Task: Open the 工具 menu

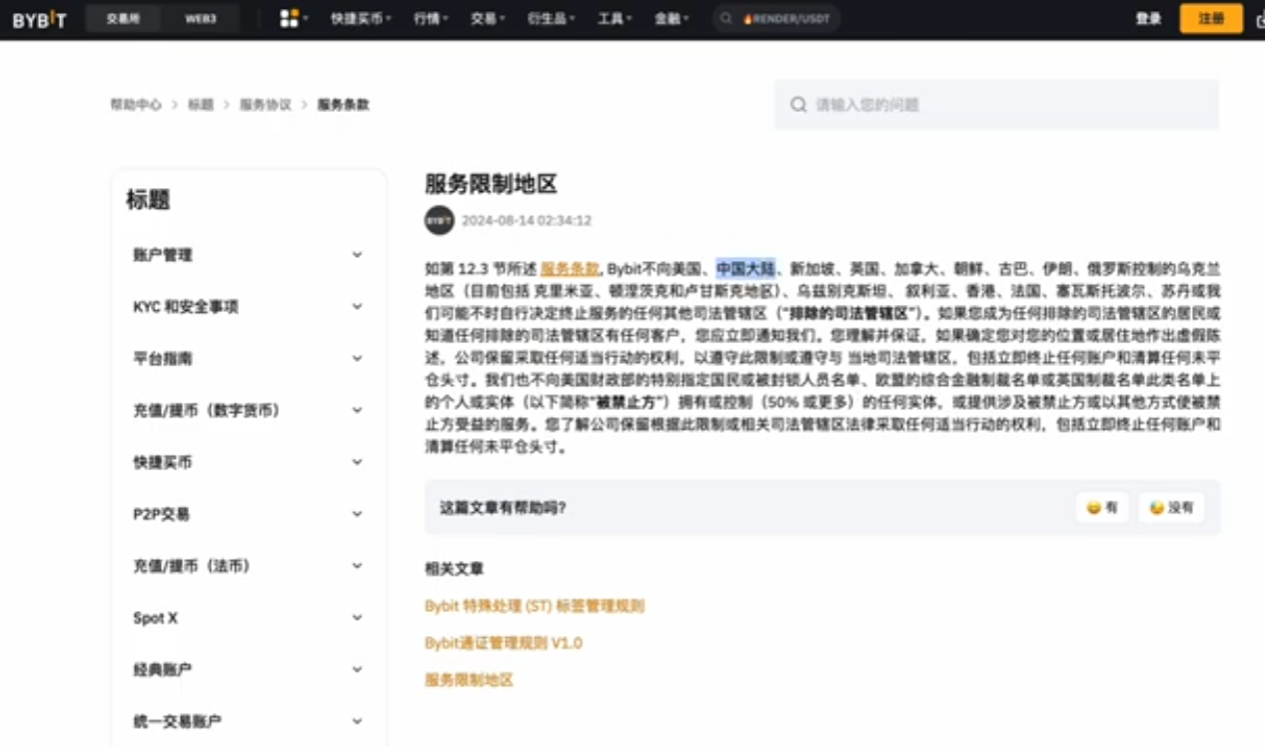Action: [614, 19]
